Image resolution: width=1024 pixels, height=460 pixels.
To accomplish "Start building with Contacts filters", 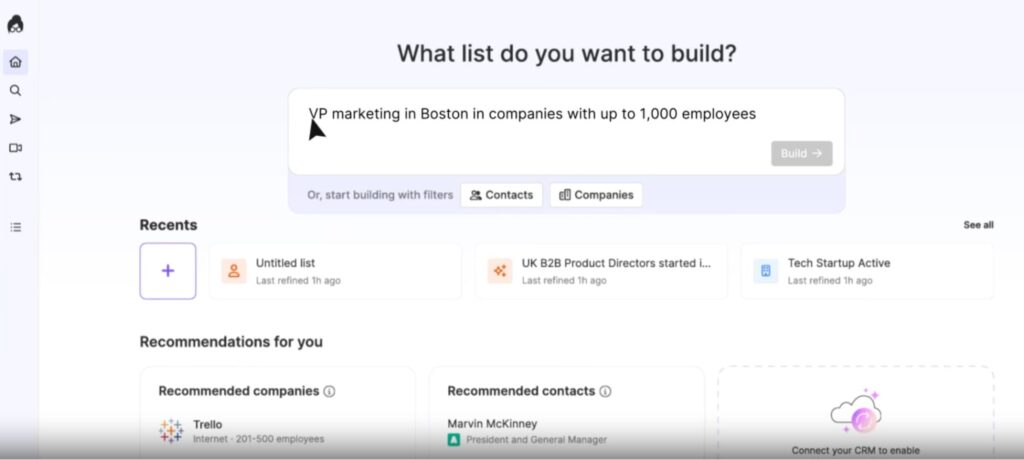I will [x=502, y=195].
